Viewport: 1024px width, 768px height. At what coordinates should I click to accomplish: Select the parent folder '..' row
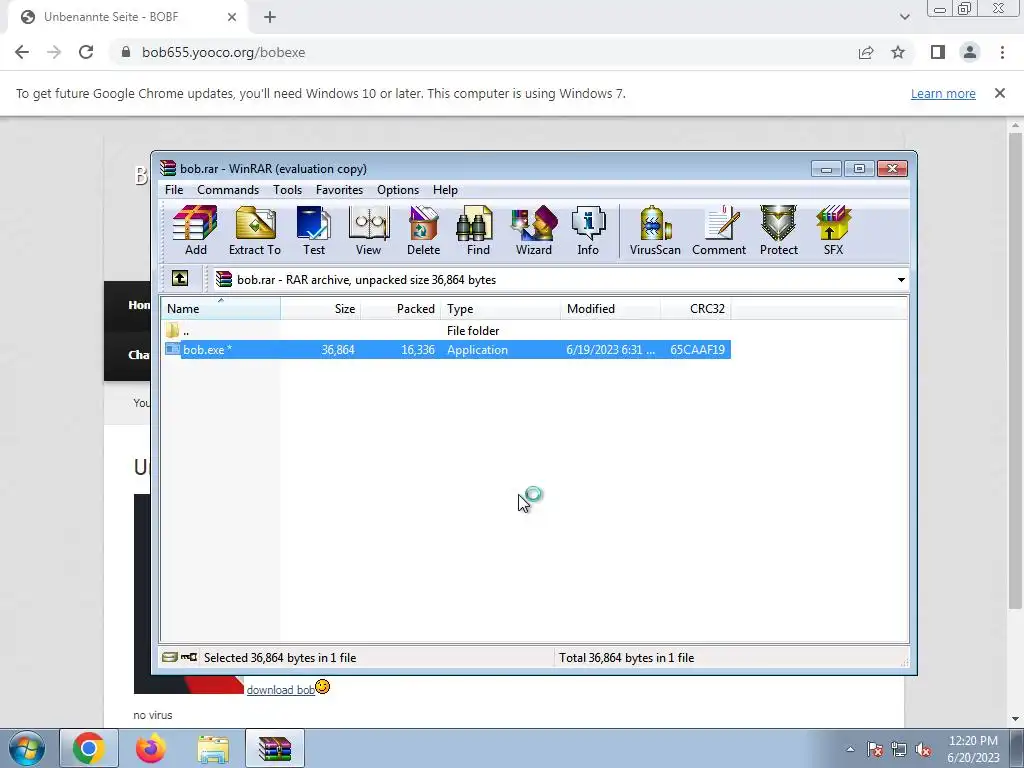pyautogui.click(x=447, y=330)
